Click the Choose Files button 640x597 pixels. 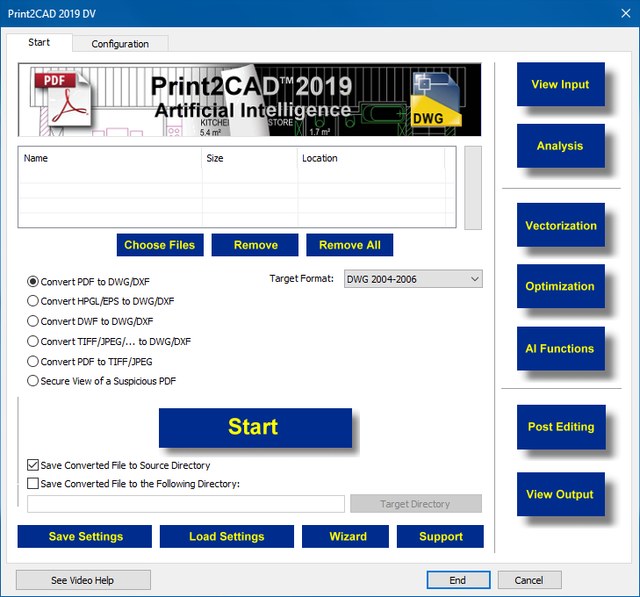pos(159,245)
